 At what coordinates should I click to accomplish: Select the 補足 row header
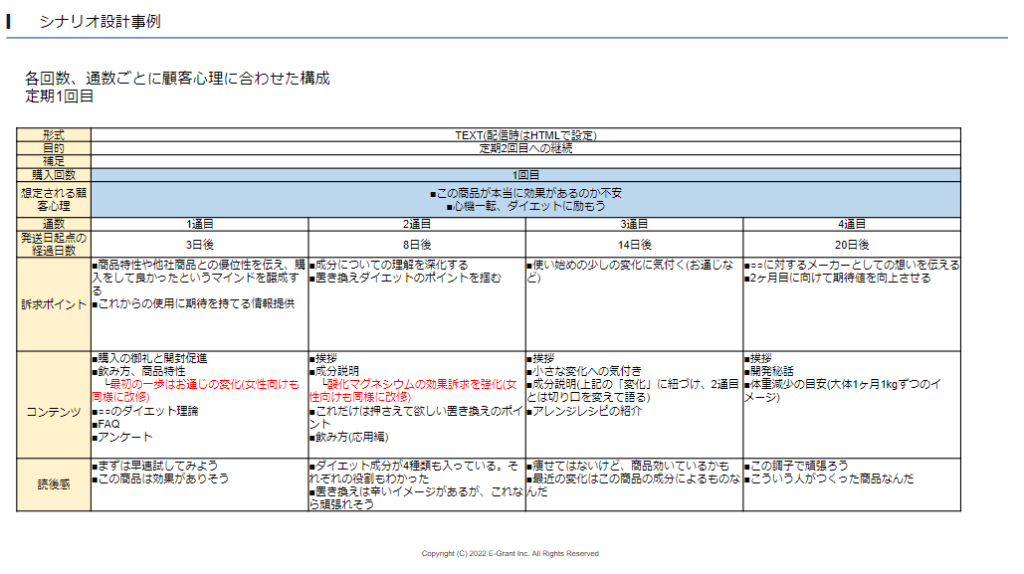53,161
